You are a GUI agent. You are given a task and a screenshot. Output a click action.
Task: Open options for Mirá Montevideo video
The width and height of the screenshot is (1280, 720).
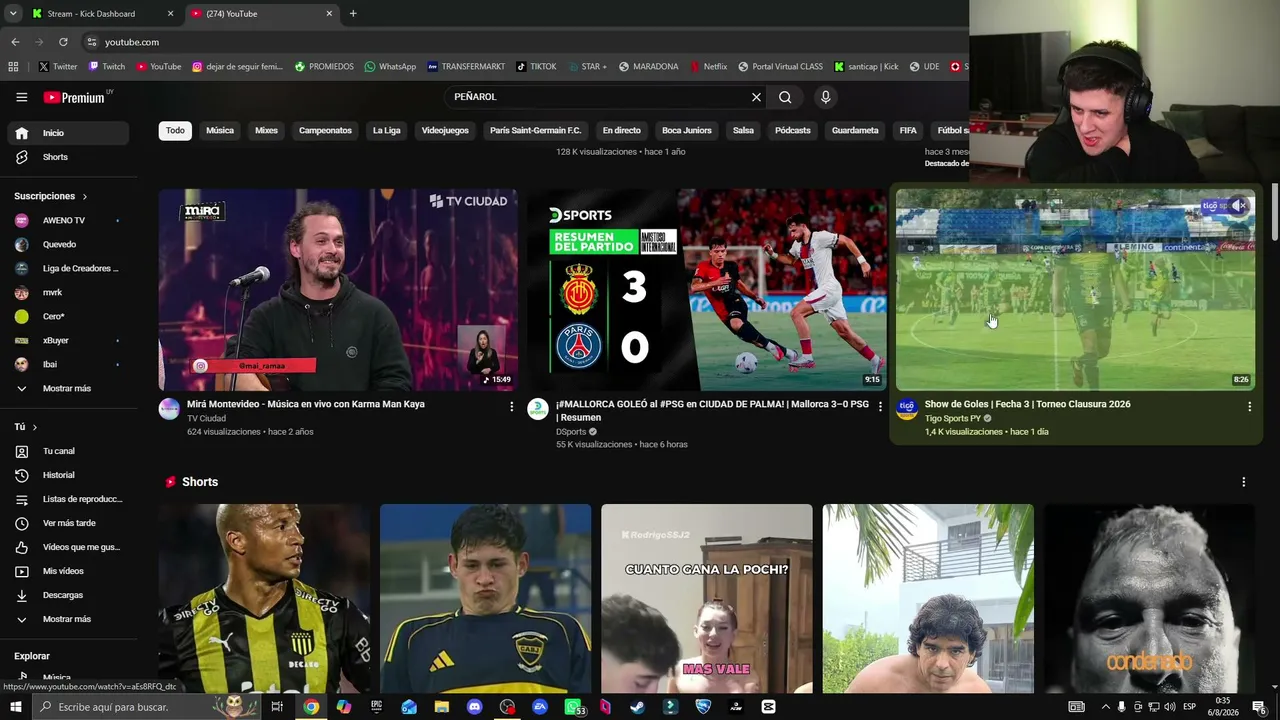pyautogui.click(x=511, y=407)
